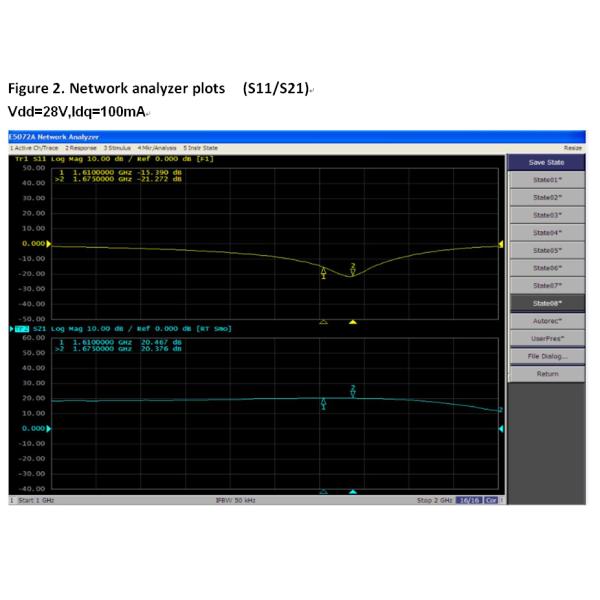The image size is (600, 600).
Task: Open the Mkr/Analysis menu
Action: [x=159, y=148]
